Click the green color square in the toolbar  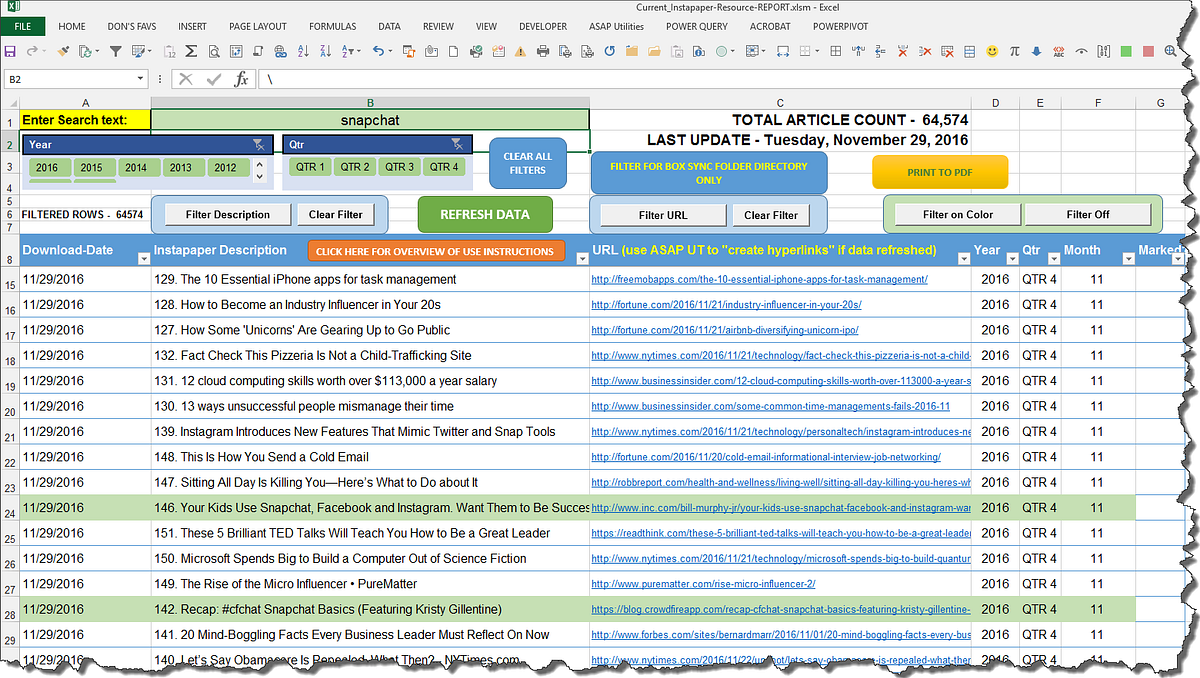pos(1127,51)
